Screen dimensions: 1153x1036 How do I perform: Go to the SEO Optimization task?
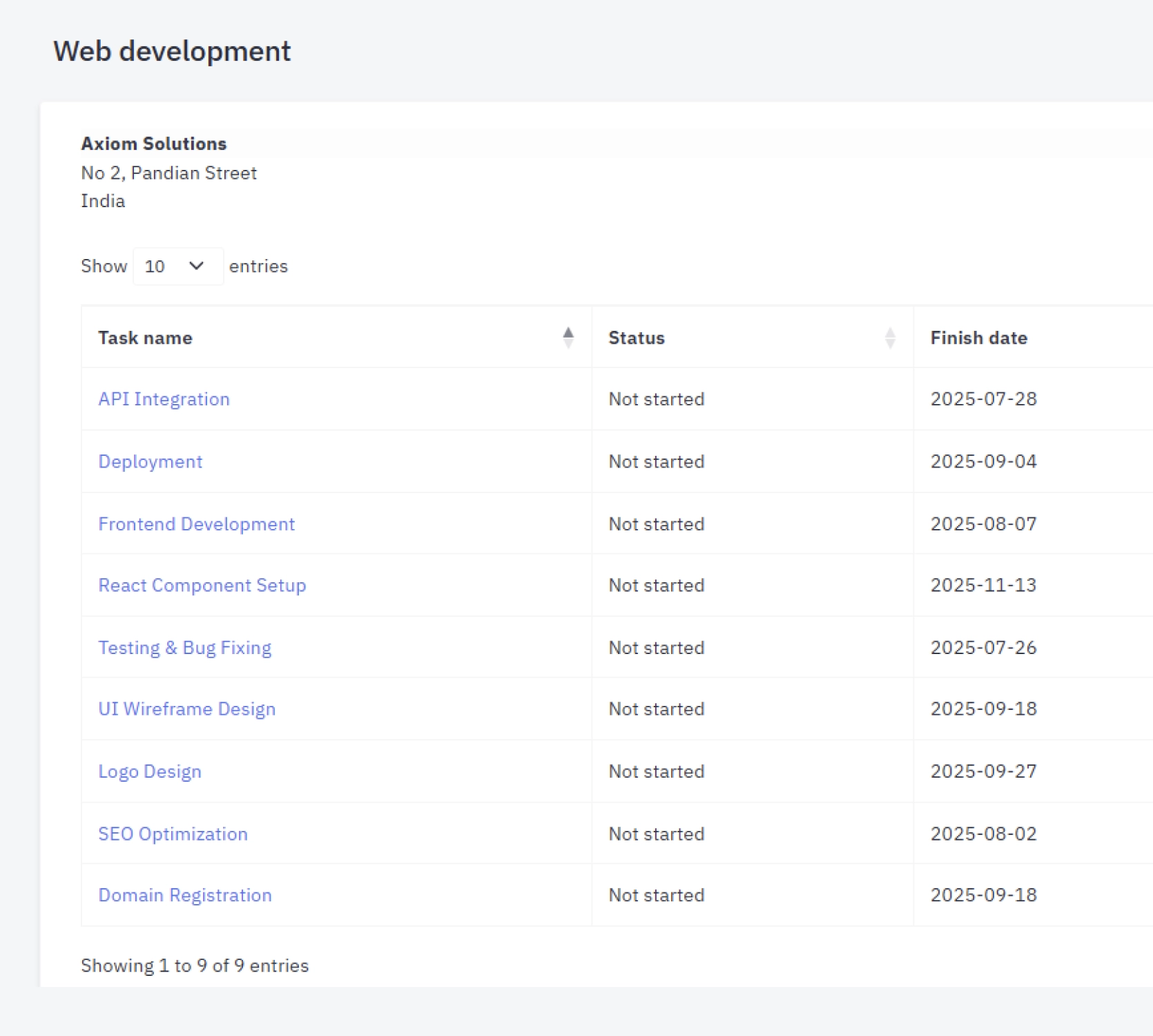coord(173,834)
